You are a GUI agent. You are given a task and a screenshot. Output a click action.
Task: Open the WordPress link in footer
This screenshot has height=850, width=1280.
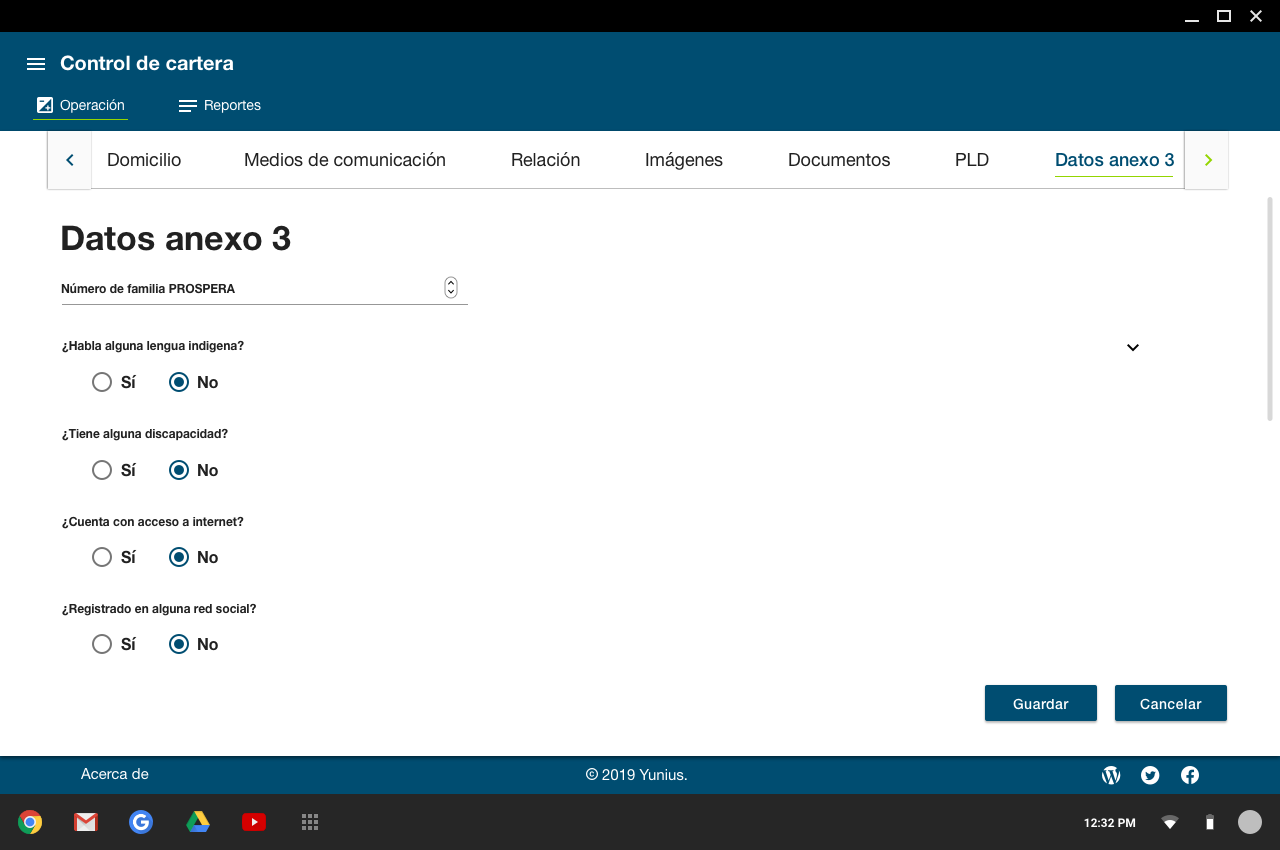1111,775
